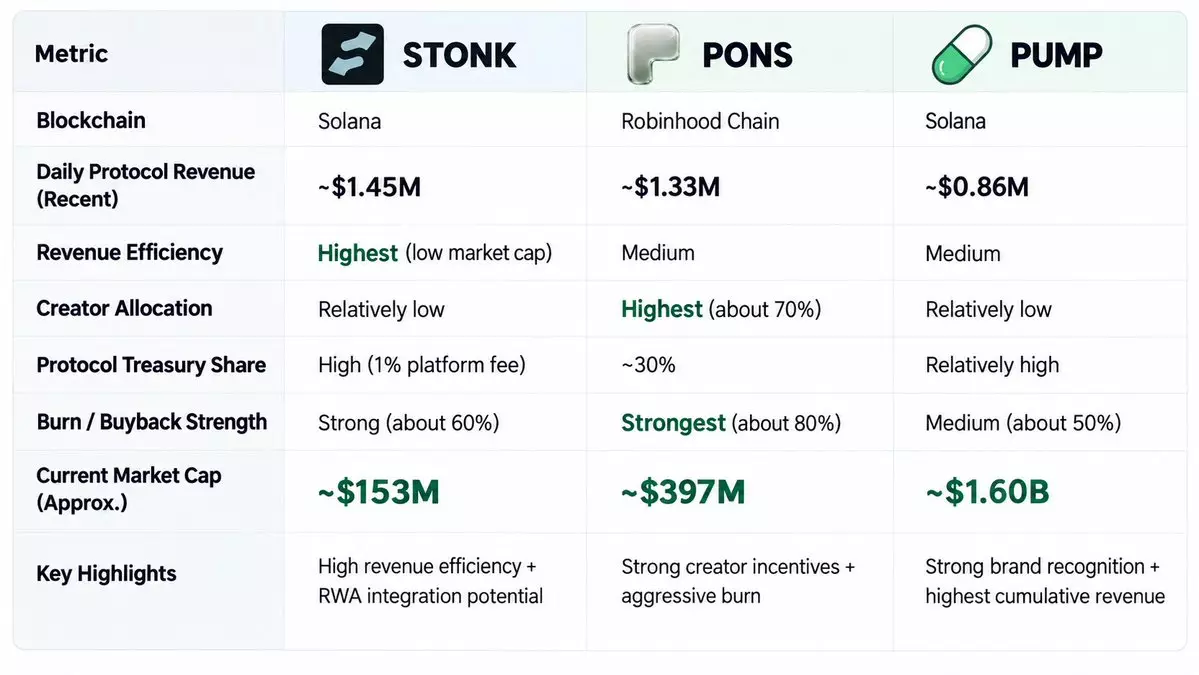Select the STONK column heading text
Image resolution: width=1199 pixels, height=675 pixels.
460,55
